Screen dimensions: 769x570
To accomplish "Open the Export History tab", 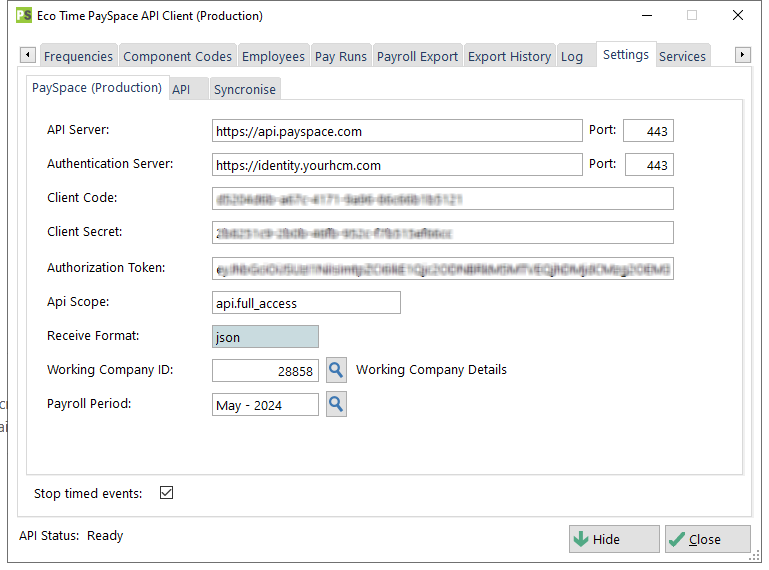I will pos(510,56).
